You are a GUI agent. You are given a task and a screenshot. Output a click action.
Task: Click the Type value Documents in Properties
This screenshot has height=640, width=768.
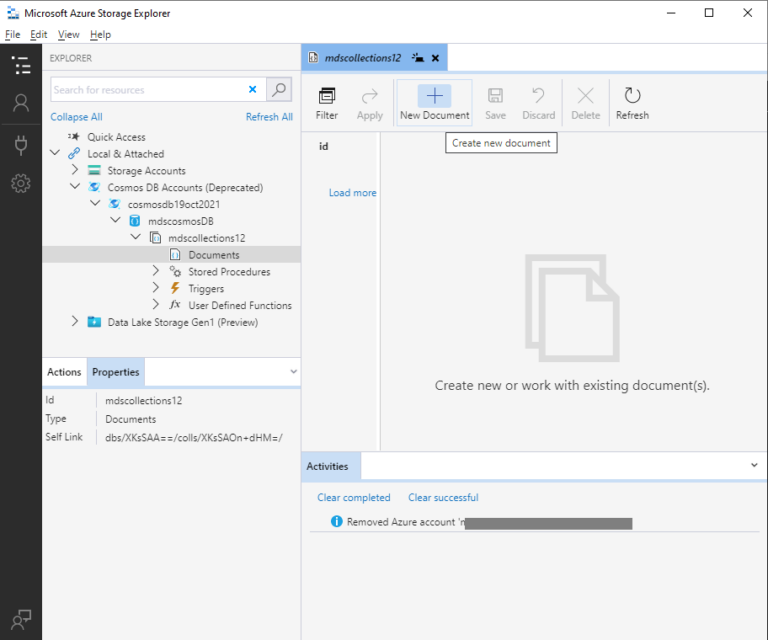pyautogui.click(x=130, y=419)
